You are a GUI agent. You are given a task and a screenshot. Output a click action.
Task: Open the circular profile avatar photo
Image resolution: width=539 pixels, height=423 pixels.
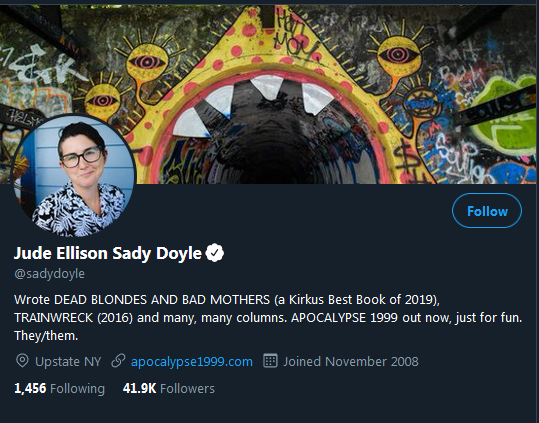click(x=74, y=176)
